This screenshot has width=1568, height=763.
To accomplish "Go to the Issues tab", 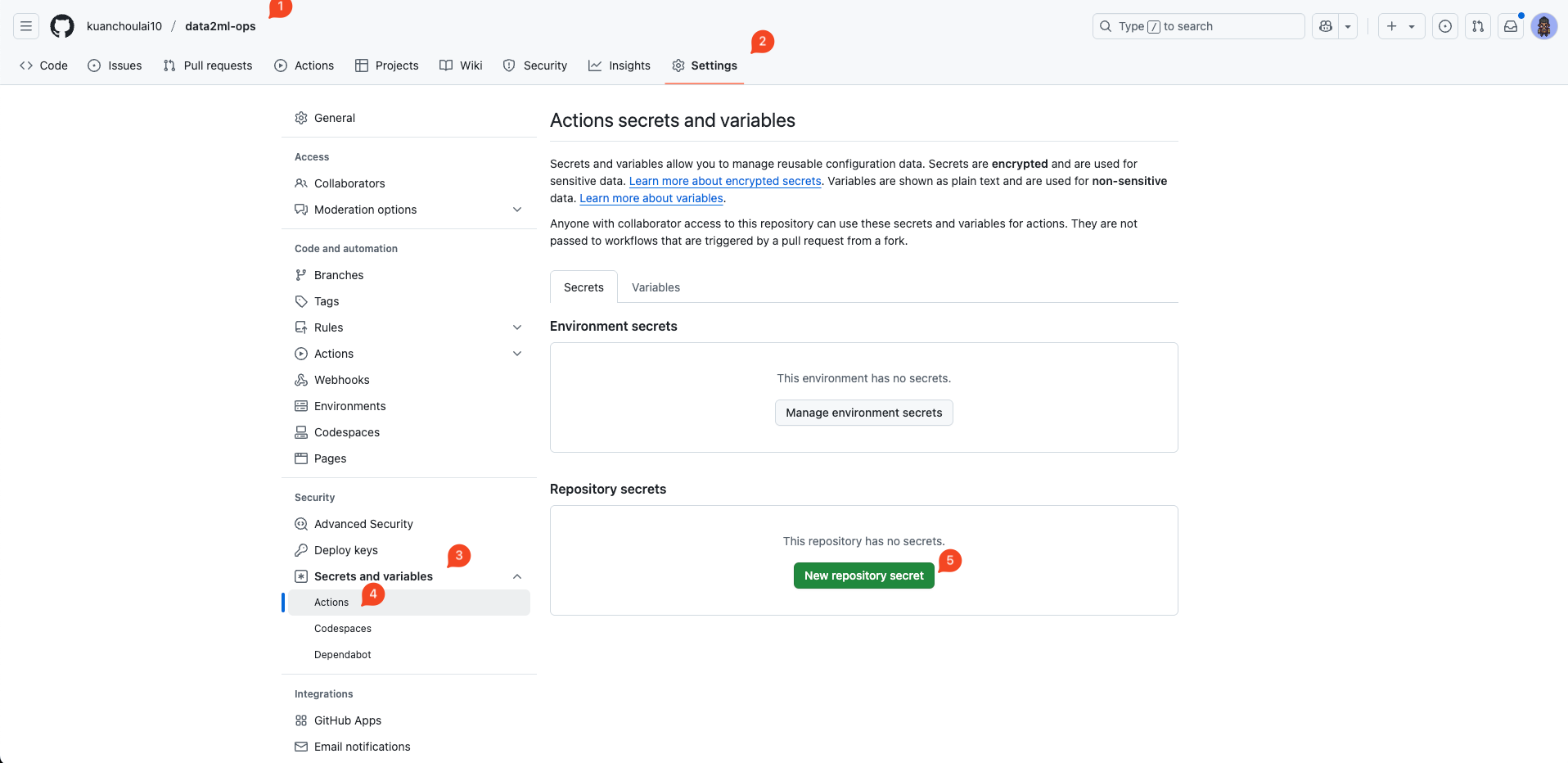I will [x=115, y=65].
